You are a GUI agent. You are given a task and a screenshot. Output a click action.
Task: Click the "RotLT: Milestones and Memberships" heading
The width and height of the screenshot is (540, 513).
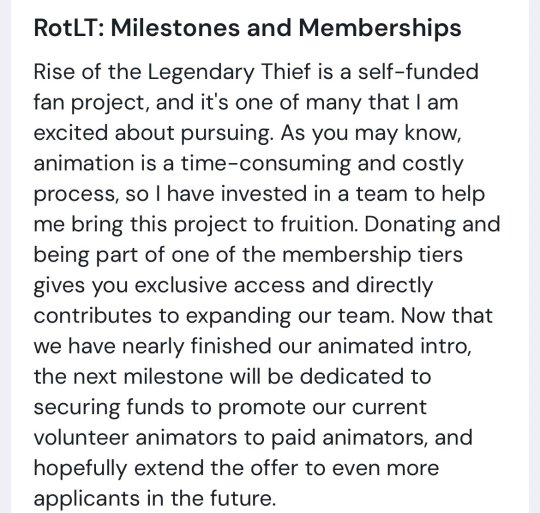pyautogui.click(x=247, y=28)
